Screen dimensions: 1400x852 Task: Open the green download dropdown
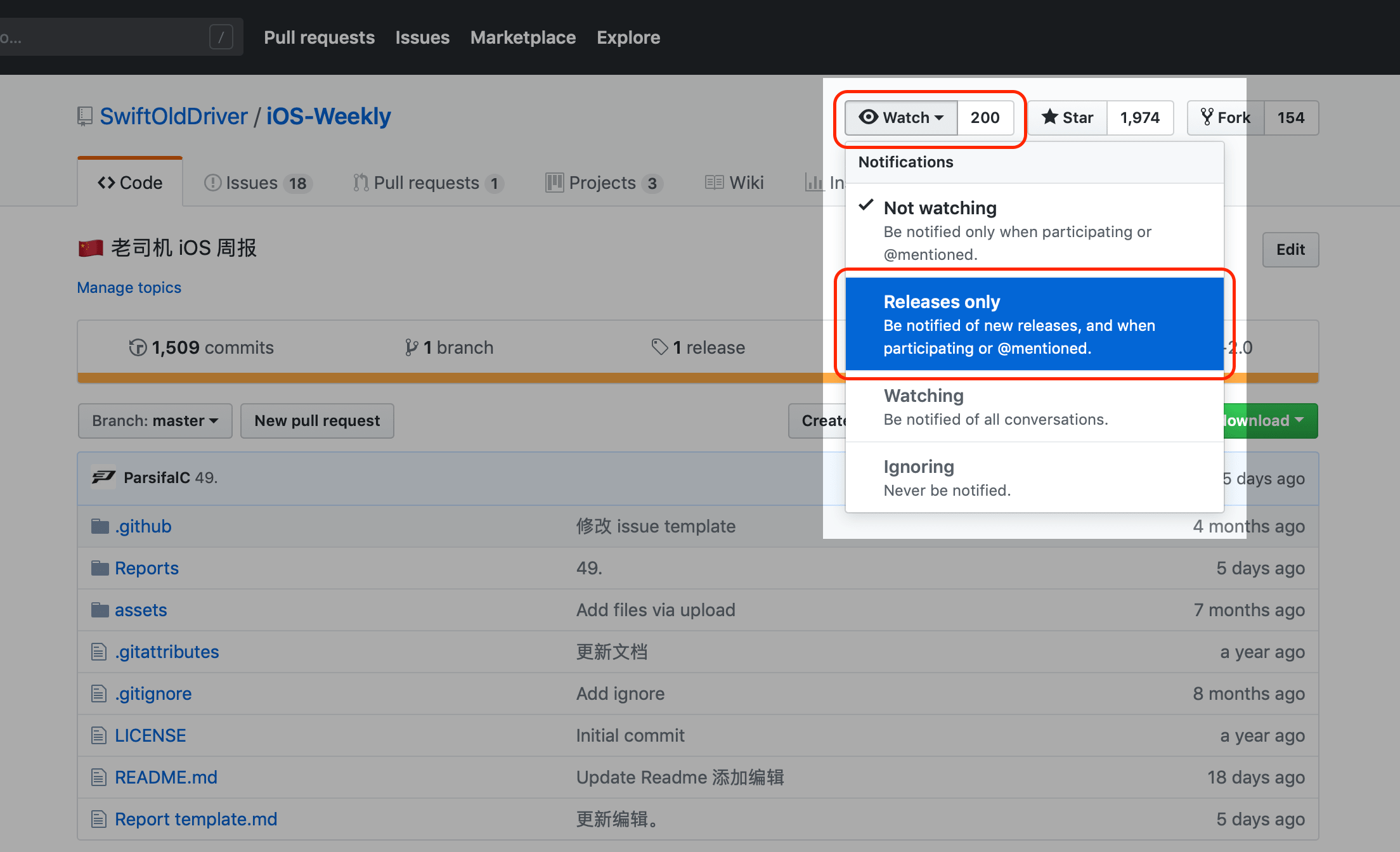point(1271,421)
